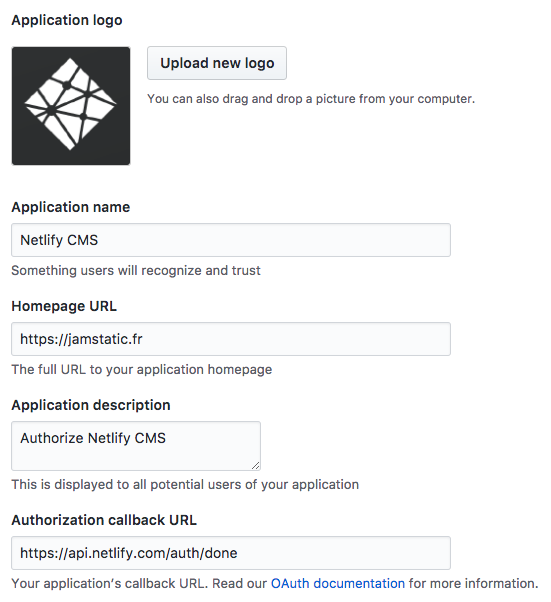Screen dimensions: 551x602
Task: Click inside Application description textarea
Action: (136, 446)
